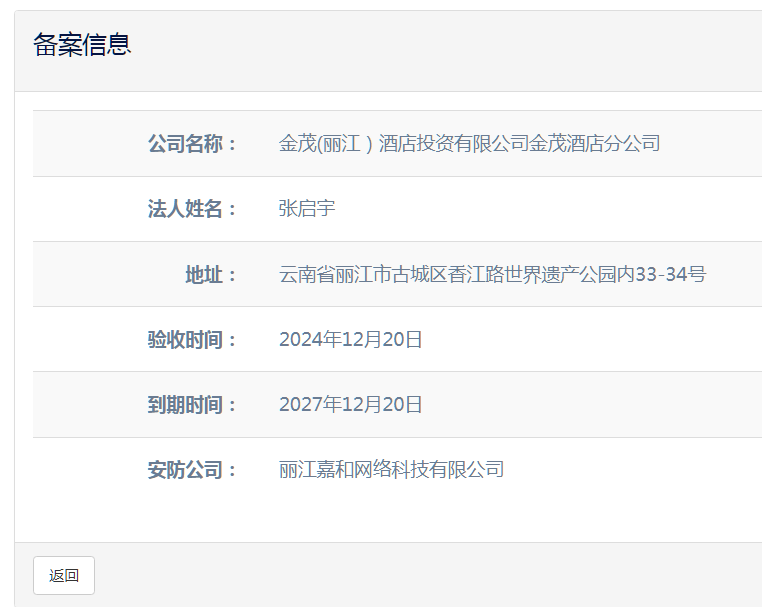762x607 pixels.
Task: Click the 备案信息 page heading
Action: click(82, 45)
